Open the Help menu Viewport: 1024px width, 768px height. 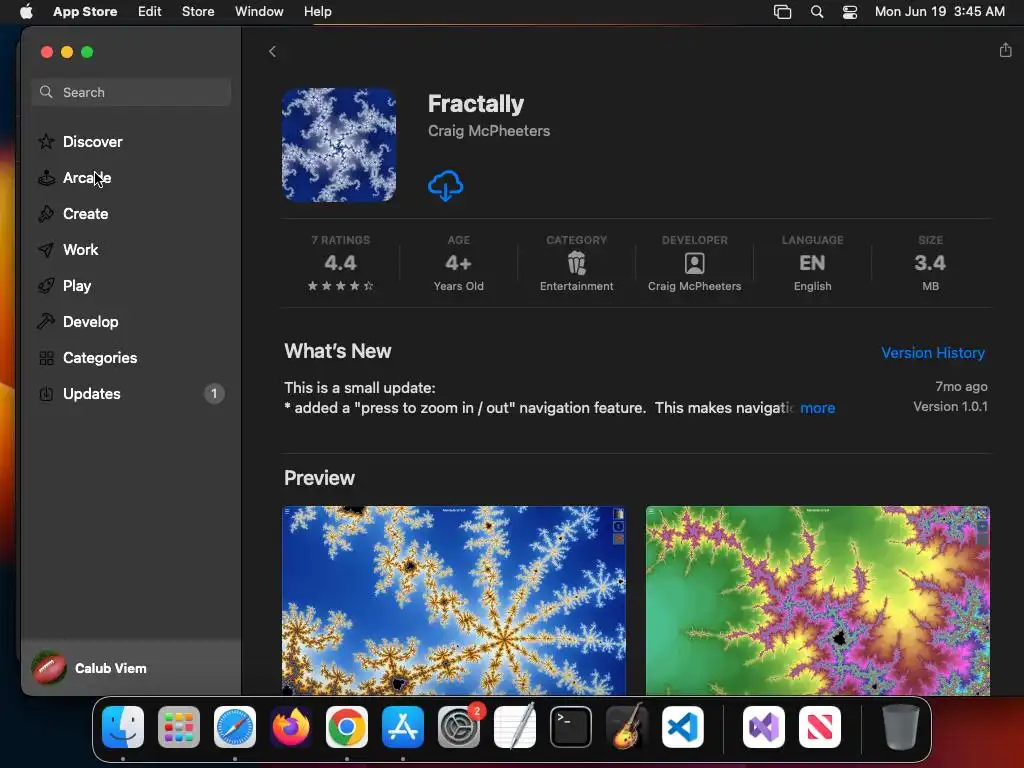(317, 12)
